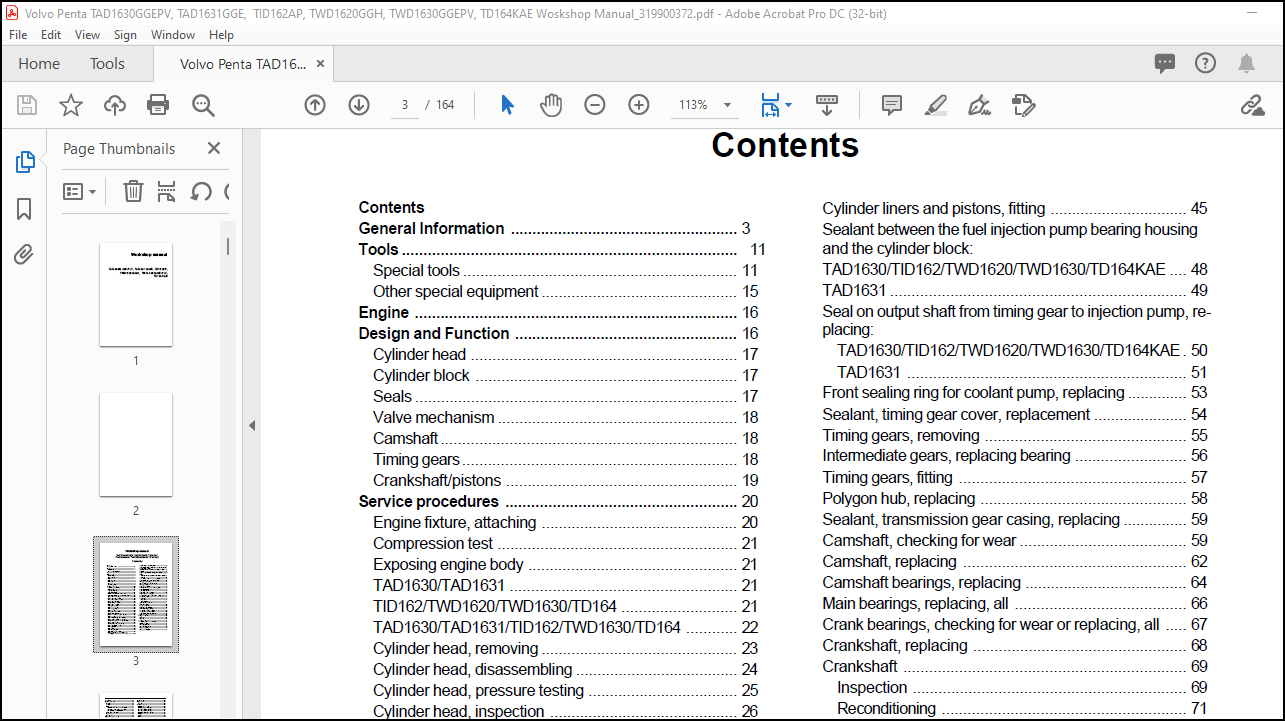Click the insert/print pages icon in thumbnails
The height and width of the screenshot is (721, 1285).
[167, 191]
